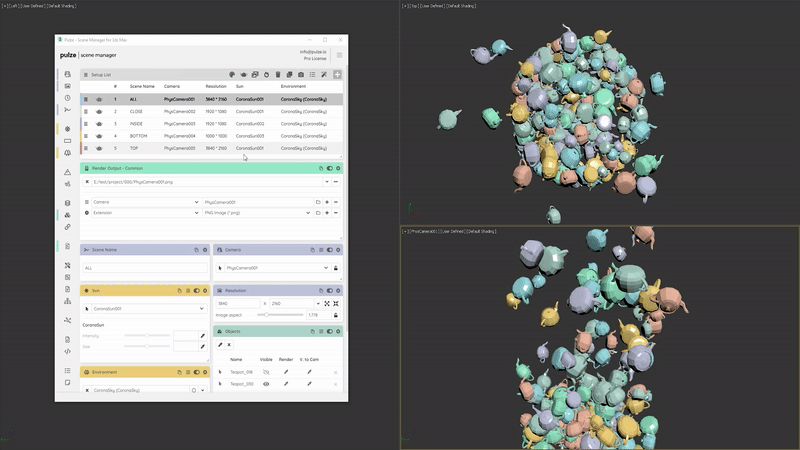Click folder browse icon on Camera output row
The height and width of the screenshot is (450, 800).
pyautogui.click(x=318, y=202)
